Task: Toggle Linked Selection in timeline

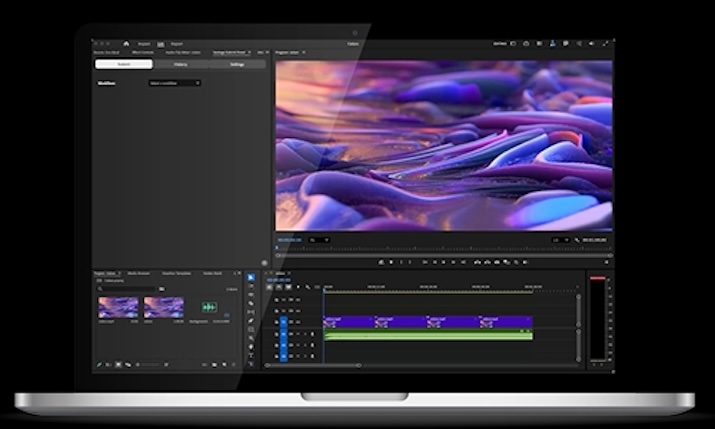Action: pyautogui.click(x=289, y=287)
